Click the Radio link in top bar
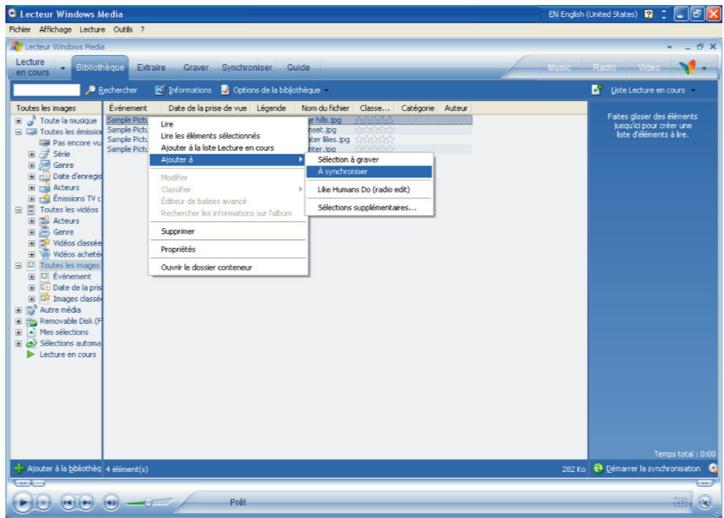 pos(604,68)
